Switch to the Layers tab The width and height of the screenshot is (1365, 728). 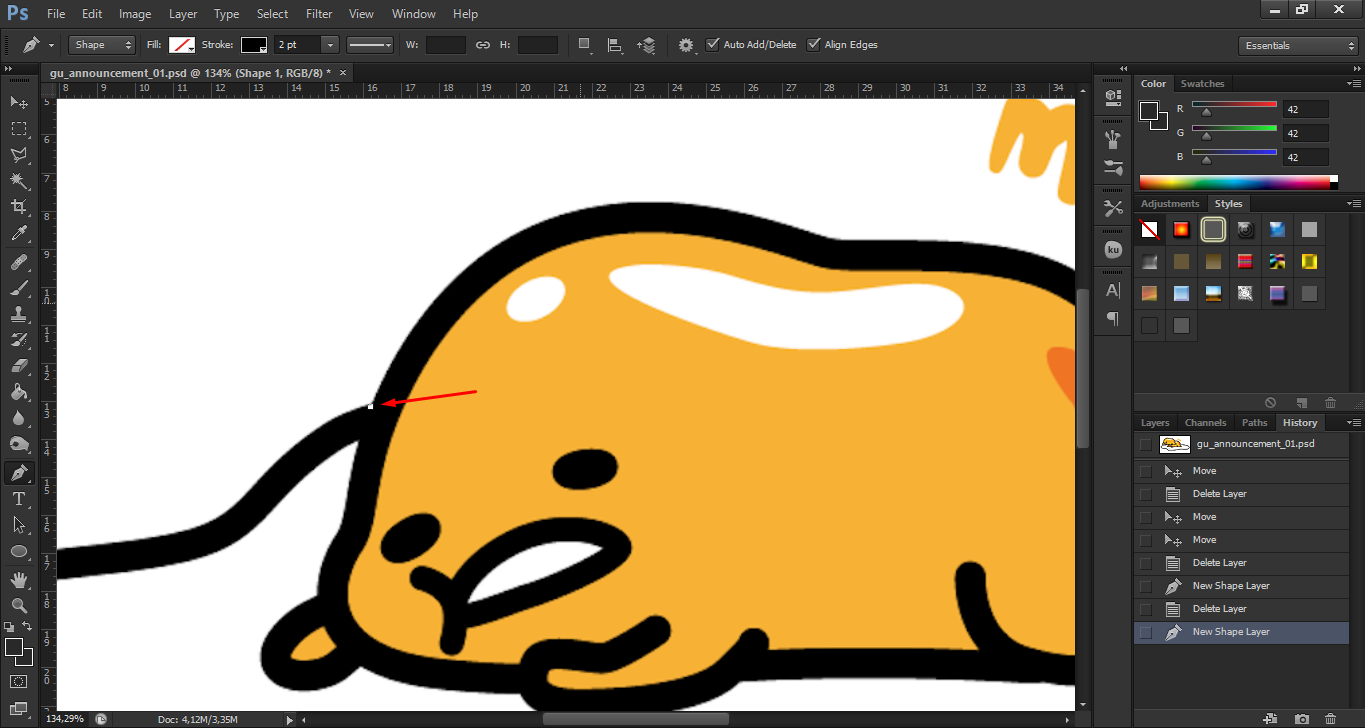1155,423
